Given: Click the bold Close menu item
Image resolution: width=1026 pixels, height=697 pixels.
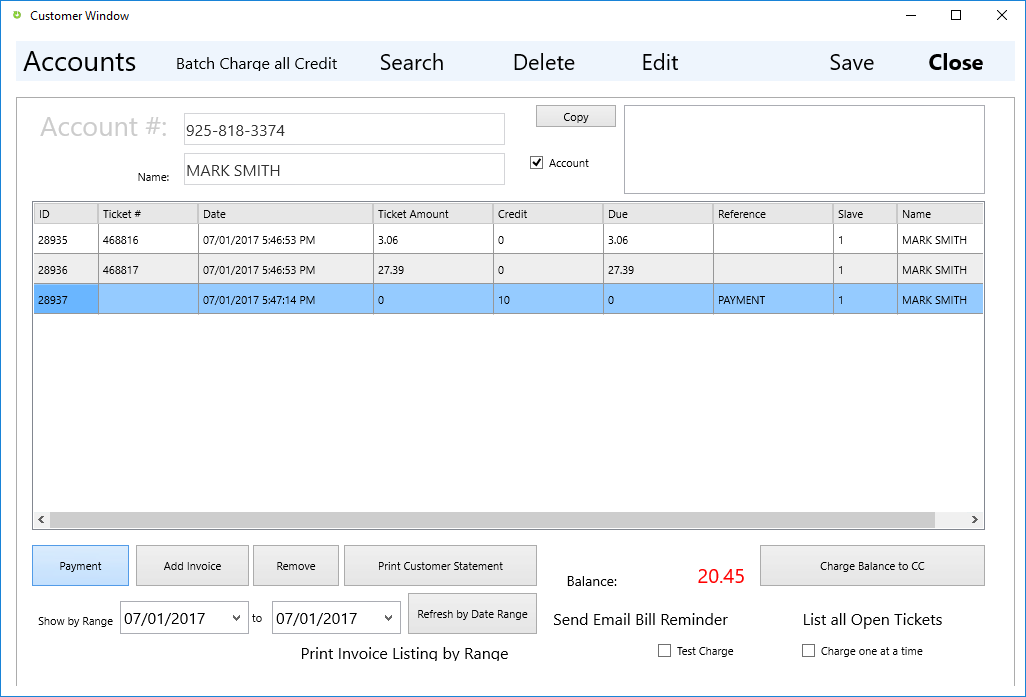Looking at the screenshot, I should [x=955, y=63].
